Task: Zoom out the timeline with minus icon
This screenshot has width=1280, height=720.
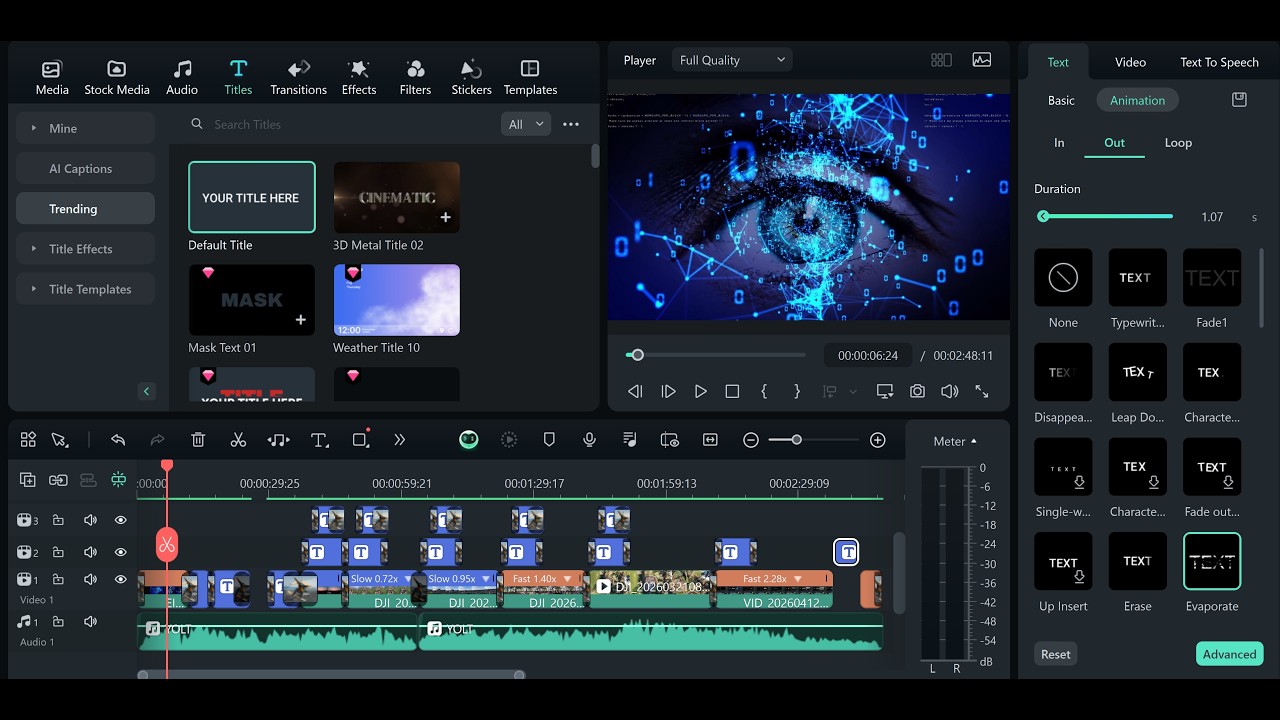Action: click(x=751, y=440)
